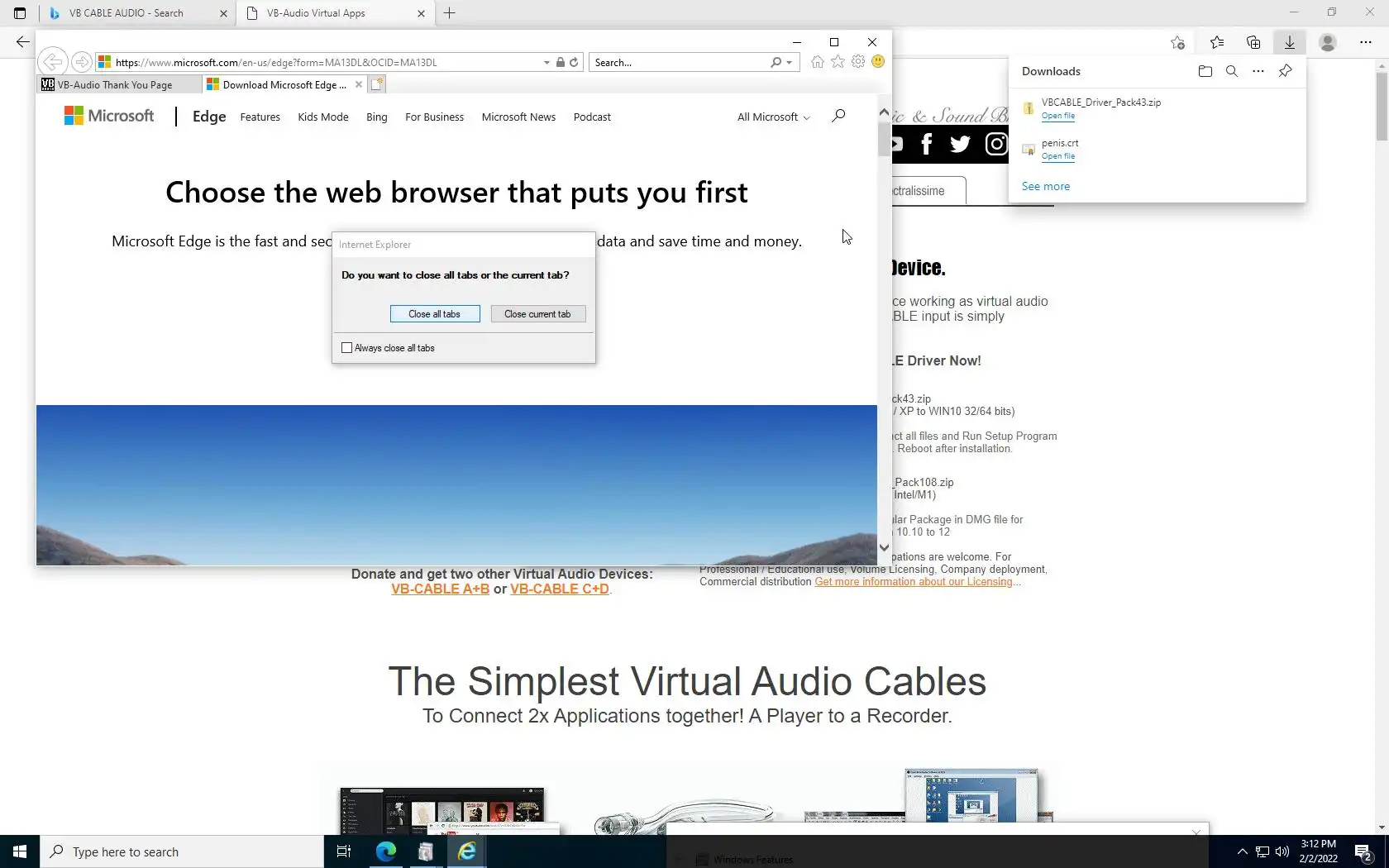Image resolution: width=1389 pixels, height=868 pixels.
Task: Open the Windows Start menu
Action: click(x=20, y=851)
